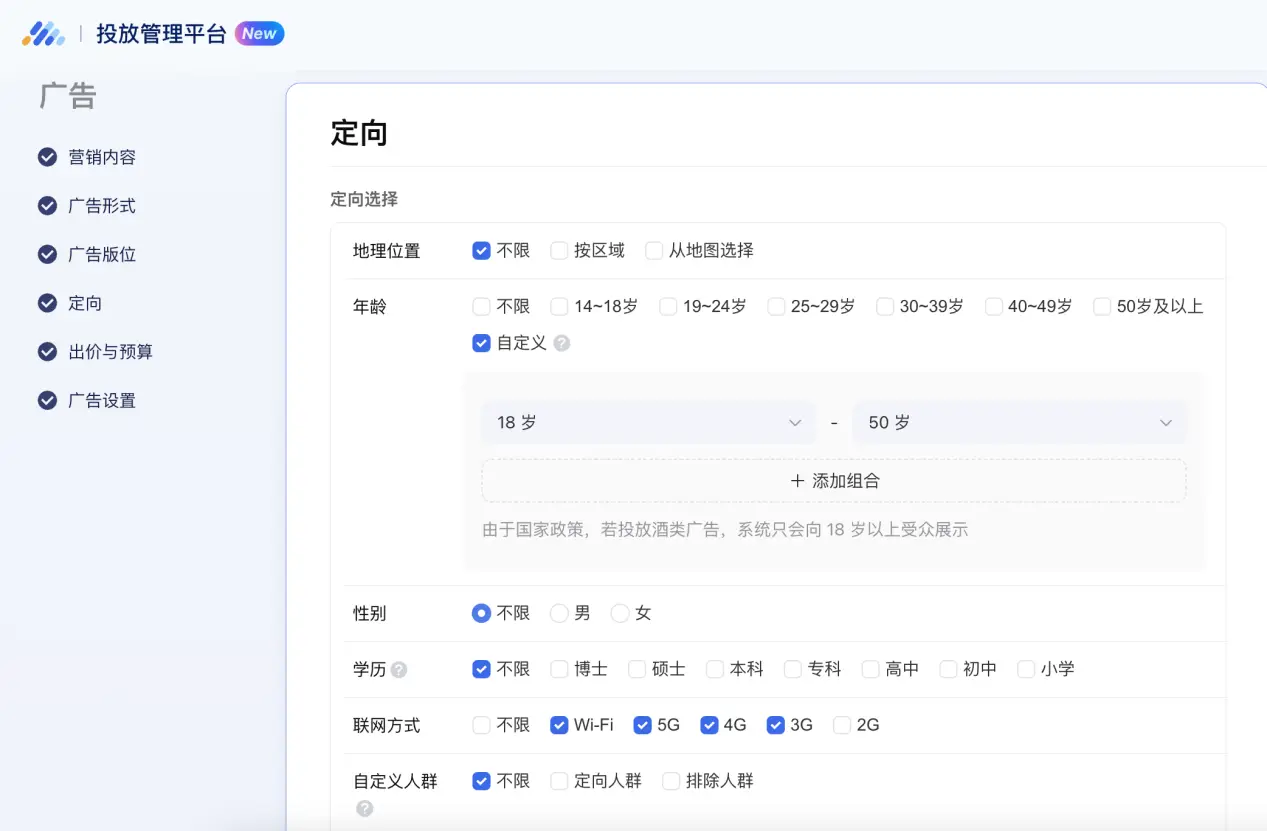Open the help tooltip icon next to 自定义
Viewport: 1267px width, 831px height.
click(561, 342)
